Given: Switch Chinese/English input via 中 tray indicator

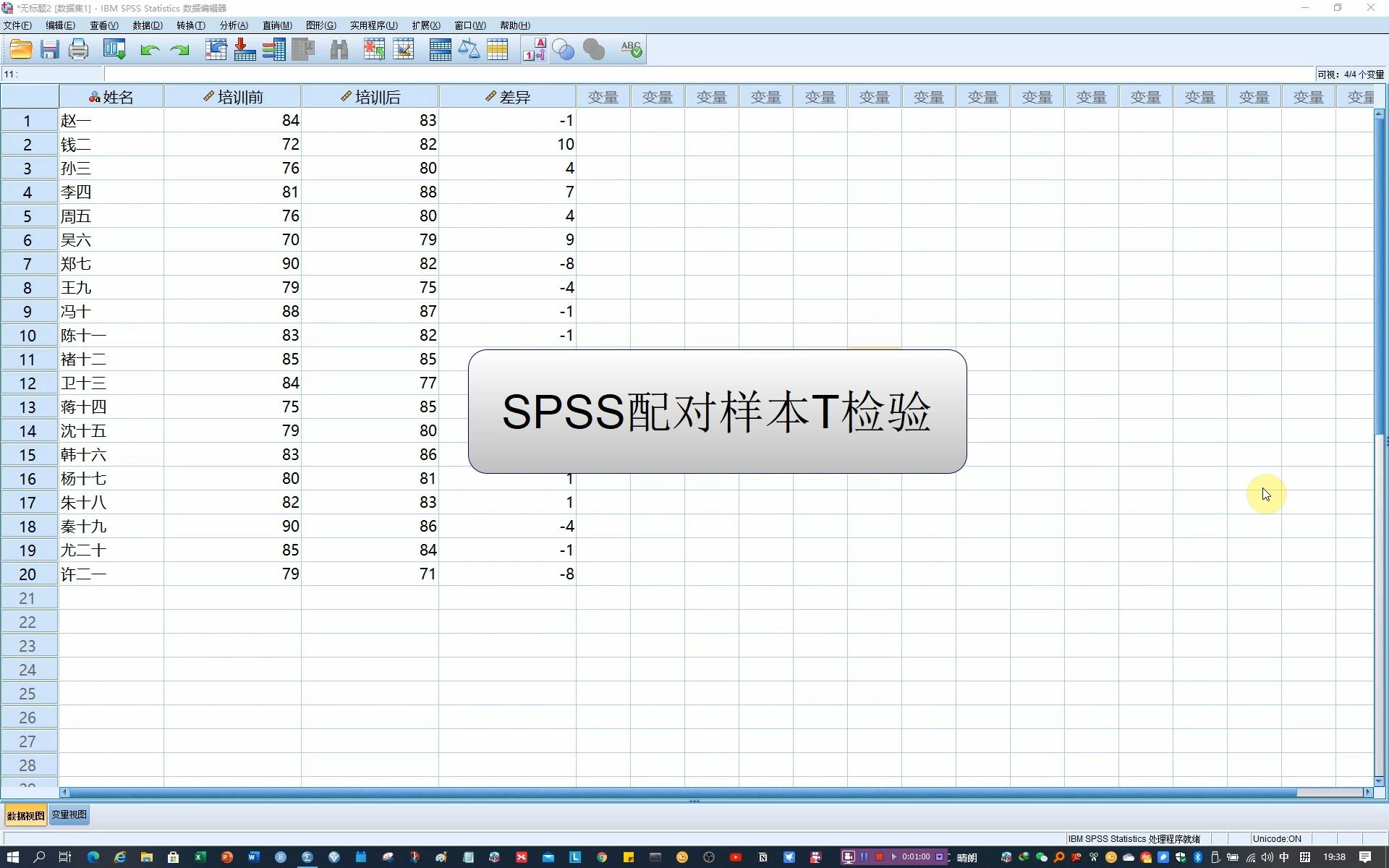Looking at the screenshot, I should coord(1284,857).
